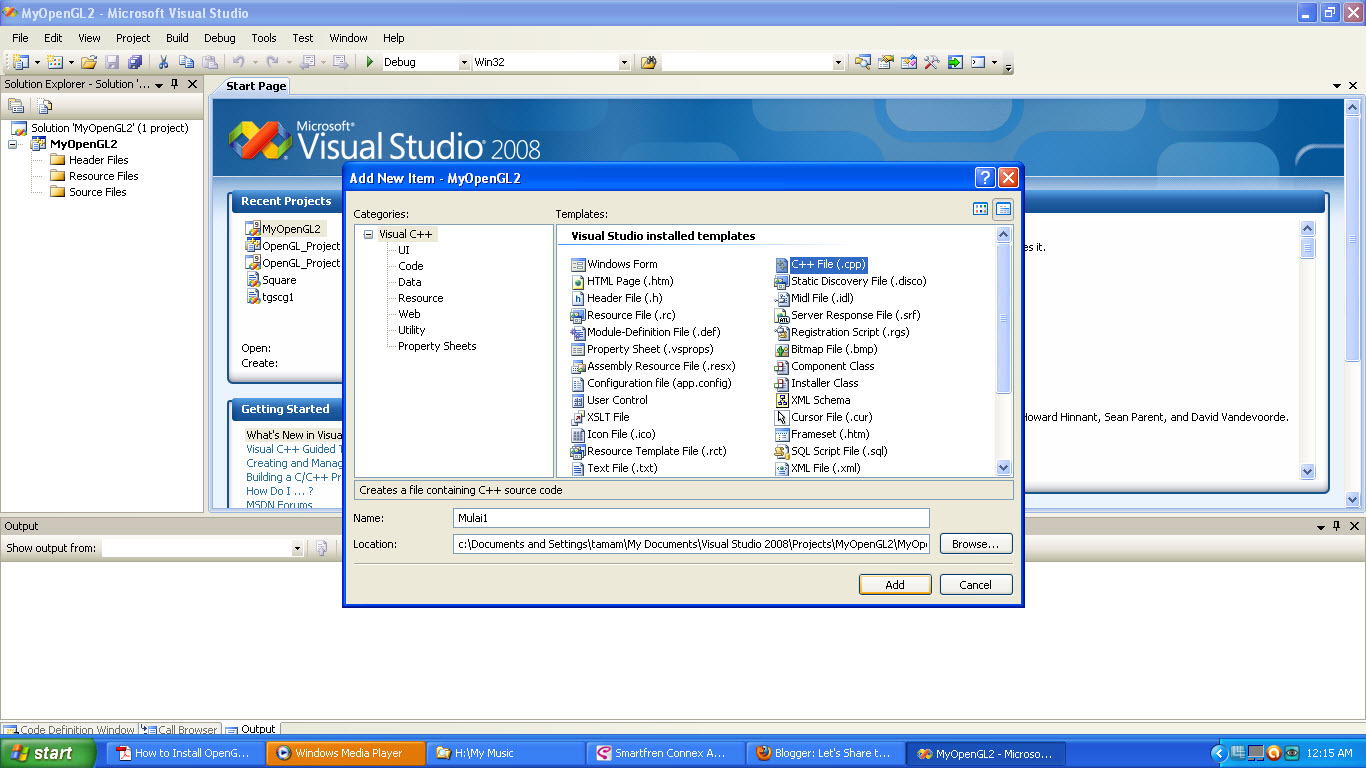Click the Name input field containing Mulai1
This screenshot has width=1366, height=768.
tap(691, 518)
